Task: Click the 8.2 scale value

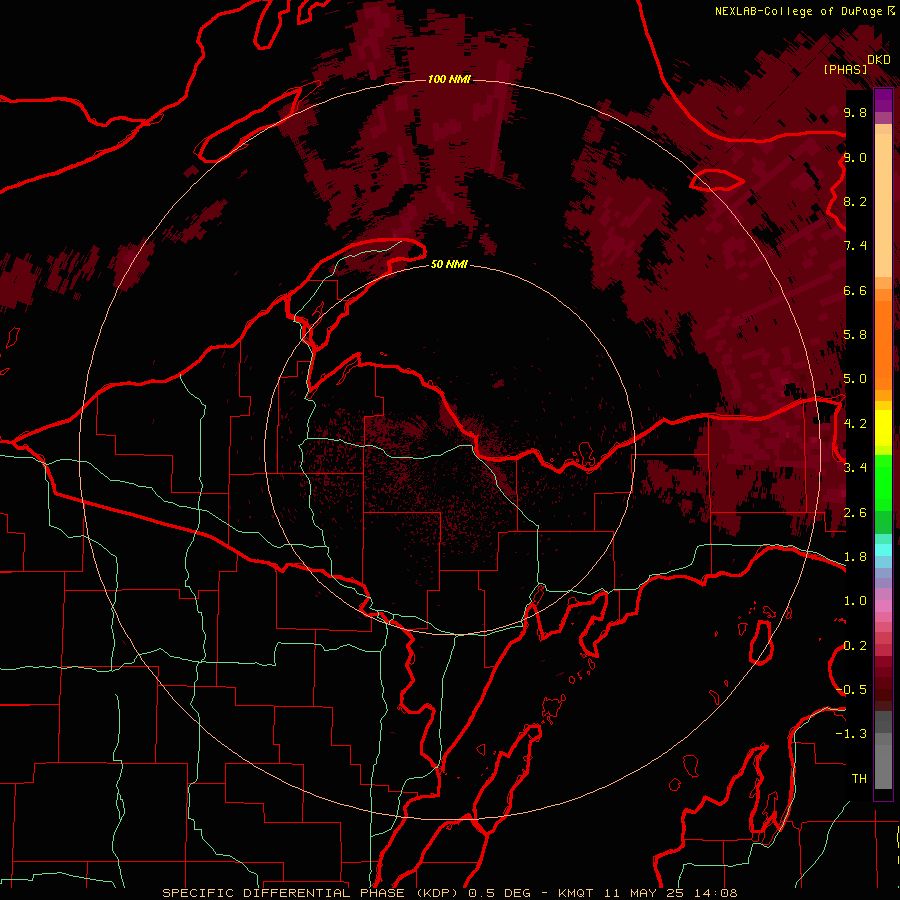Action: (855, 201)
